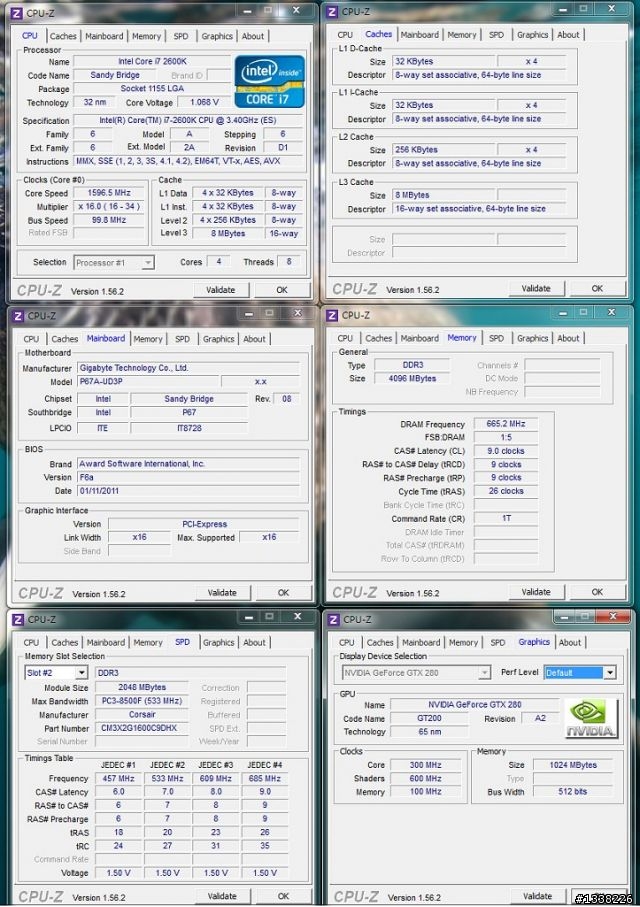This screenshot has width=640, height=907.
Task: Click the memory Size value 4096 MBytes
Action: (x=412, y=378)
